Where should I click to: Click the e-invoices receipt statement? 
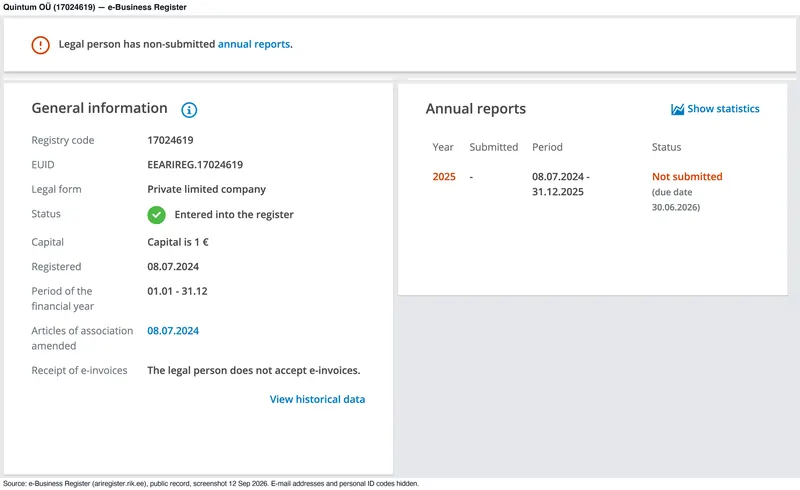click(254, 371)
